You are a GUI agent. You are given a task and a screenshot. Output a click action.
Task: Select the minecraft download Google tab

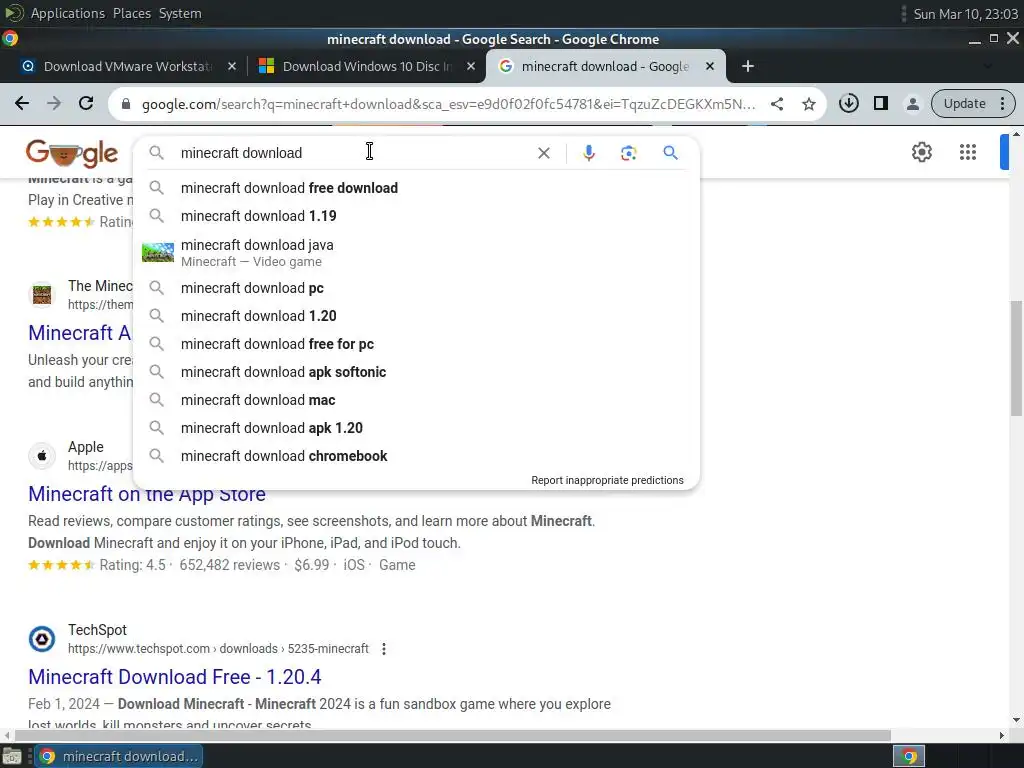tap(605, 67)
